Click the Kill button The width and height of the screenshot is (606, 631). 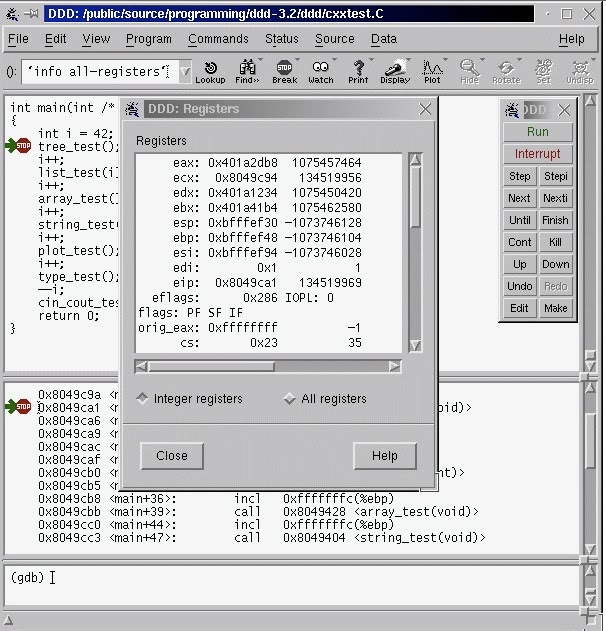pos(556,242)
